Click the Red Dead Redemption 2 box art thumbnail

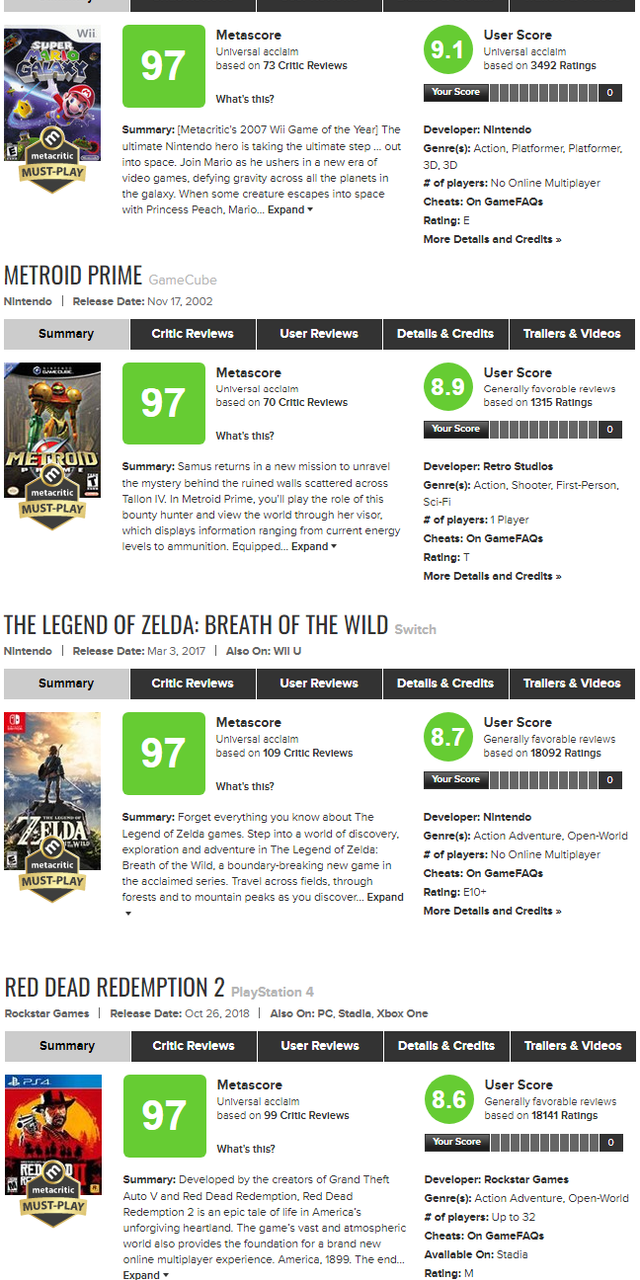click(x=52, y=1130)
